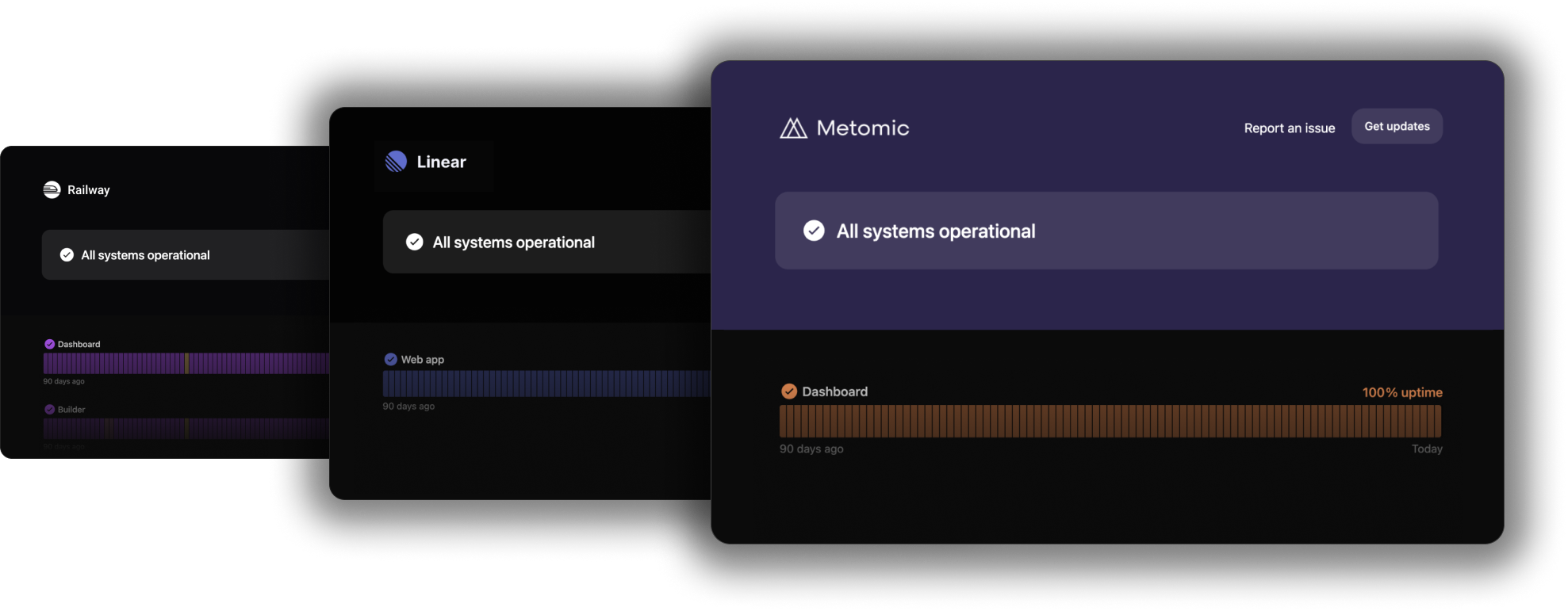Click Linear All systems operational banner
The image size is (1568, 611).
coord(546,242)
